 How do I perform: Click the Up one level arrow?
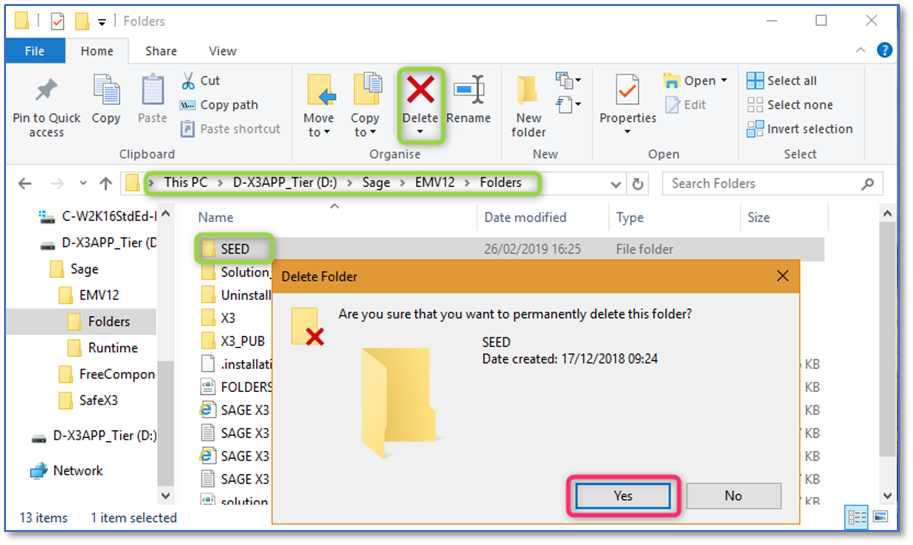(x=105, y=184)
